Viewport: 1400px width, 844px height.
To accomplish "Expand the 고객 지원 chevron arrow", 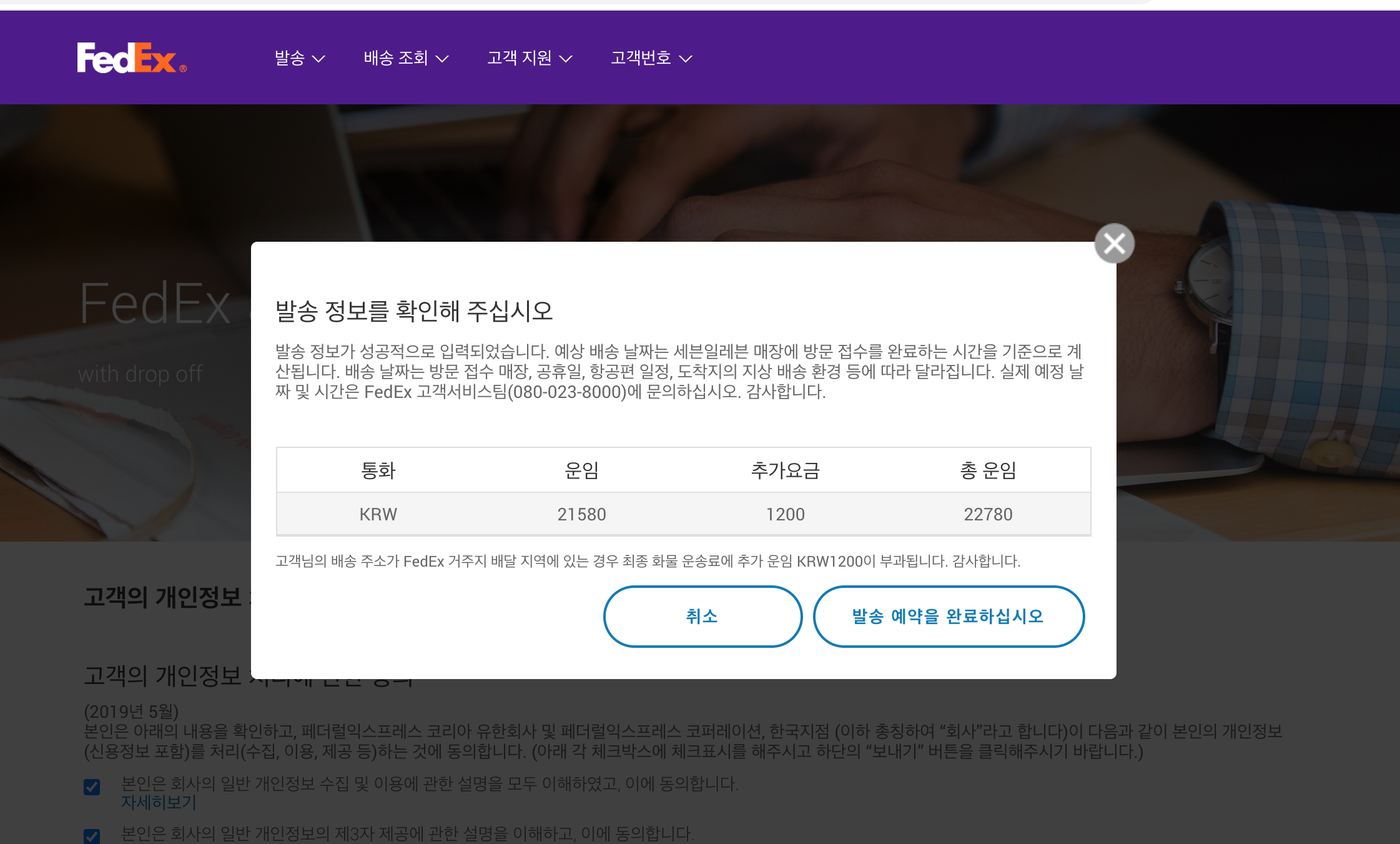I will coord(566,59).
